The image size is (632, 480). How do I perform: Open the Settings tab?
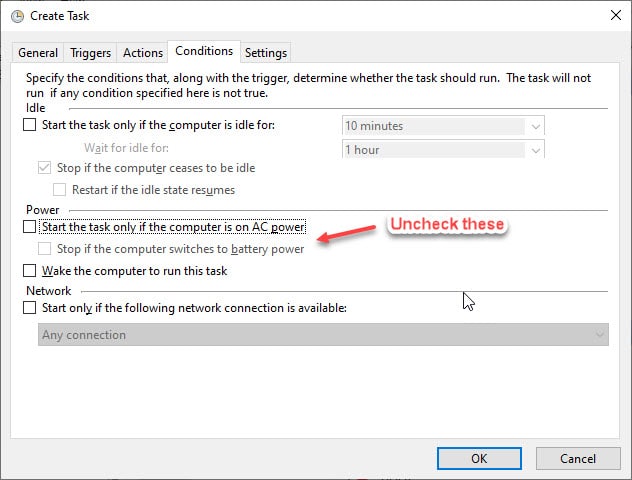[266, 53]
